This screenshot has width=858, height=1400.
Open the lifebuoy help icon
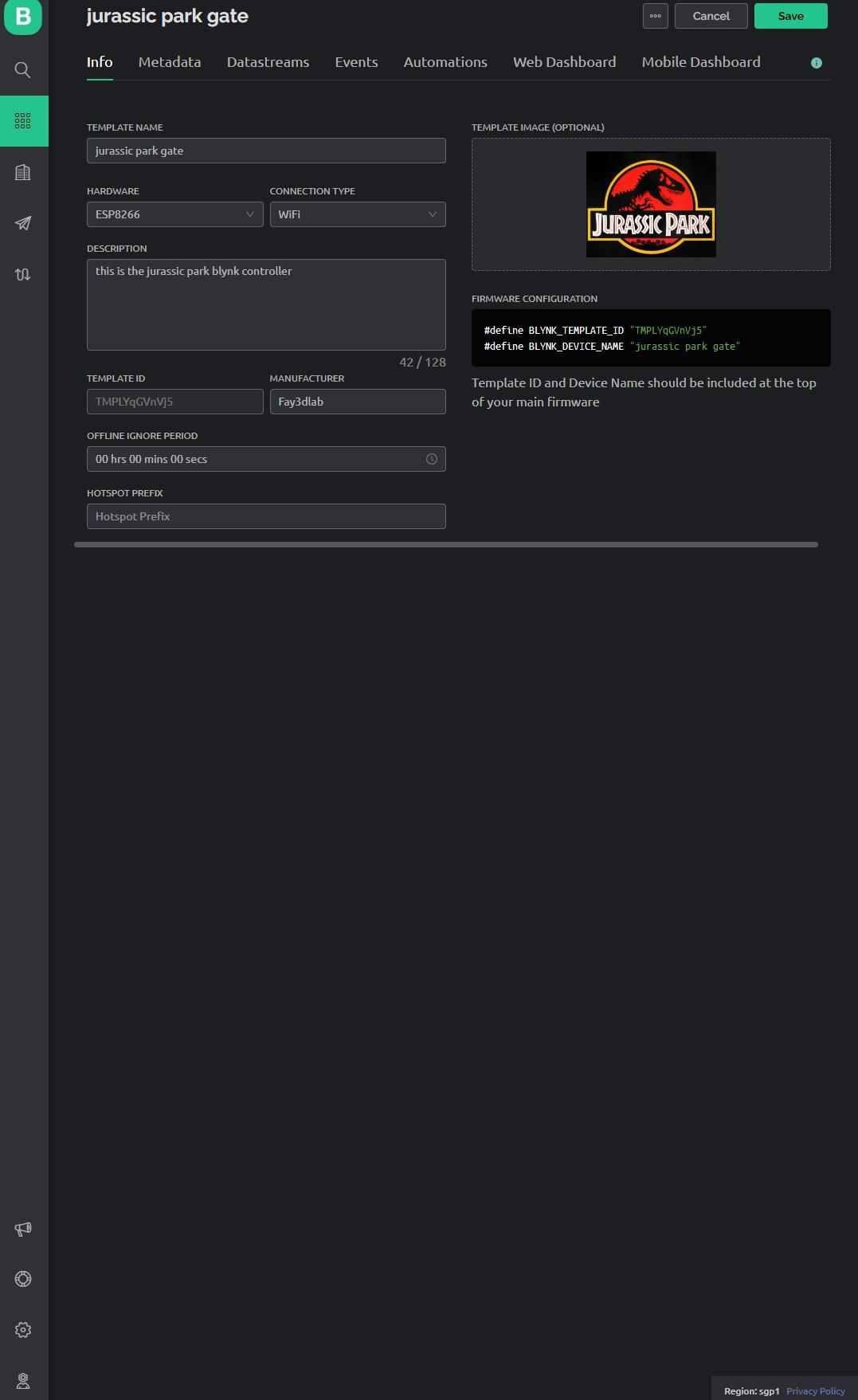click(23, 1279)
